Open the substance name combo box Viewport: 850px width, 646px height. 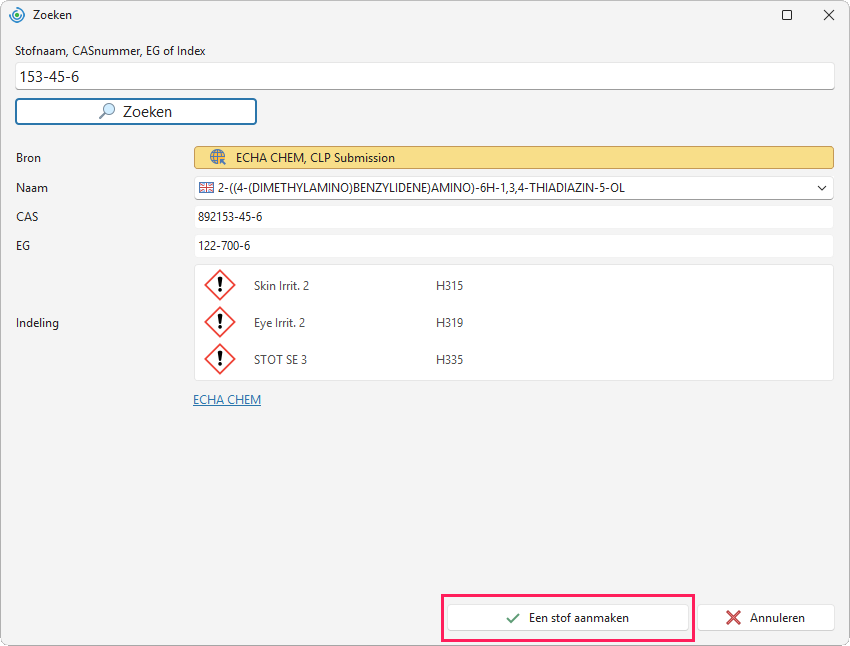513,188
